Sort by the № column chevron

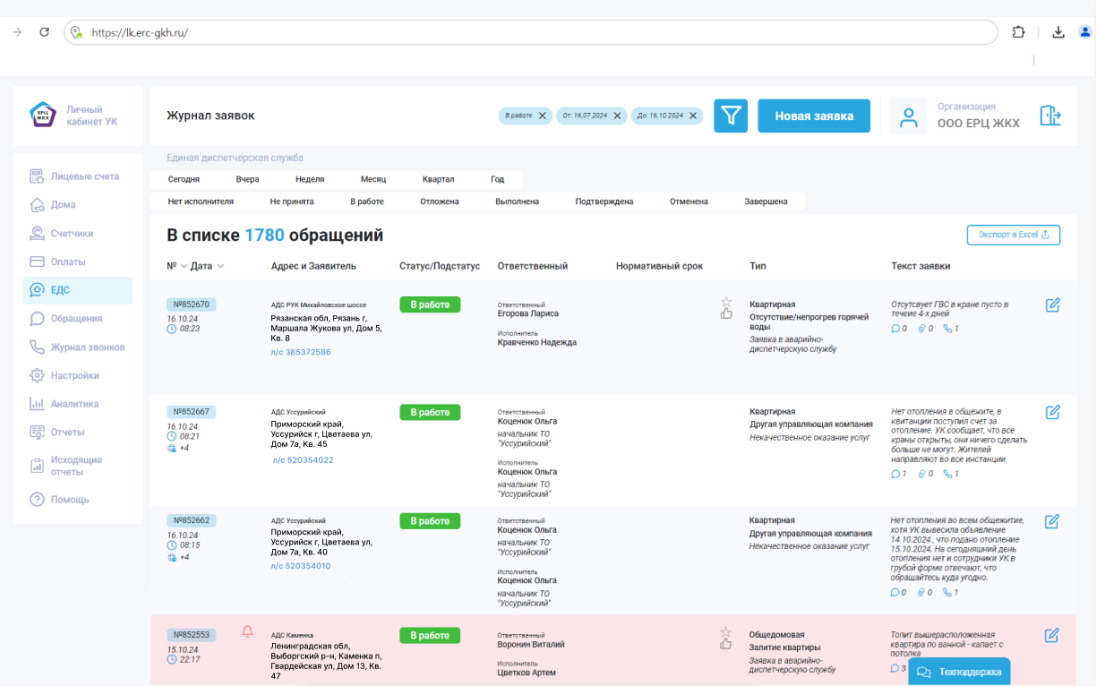point(184,266)
